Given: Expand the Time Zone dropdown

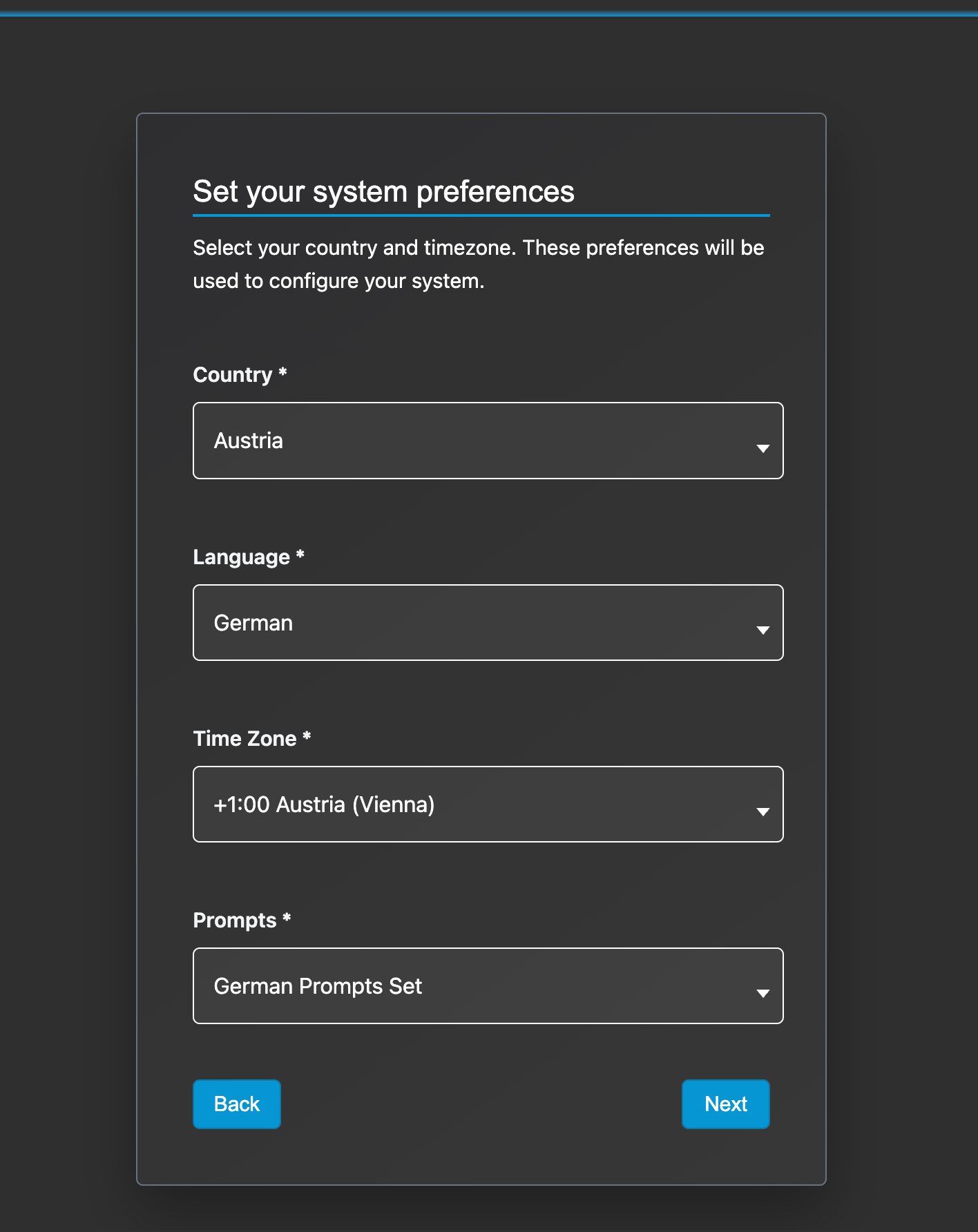Looking at the screenshot, I should pyautogui.click(x=488, y=805).
